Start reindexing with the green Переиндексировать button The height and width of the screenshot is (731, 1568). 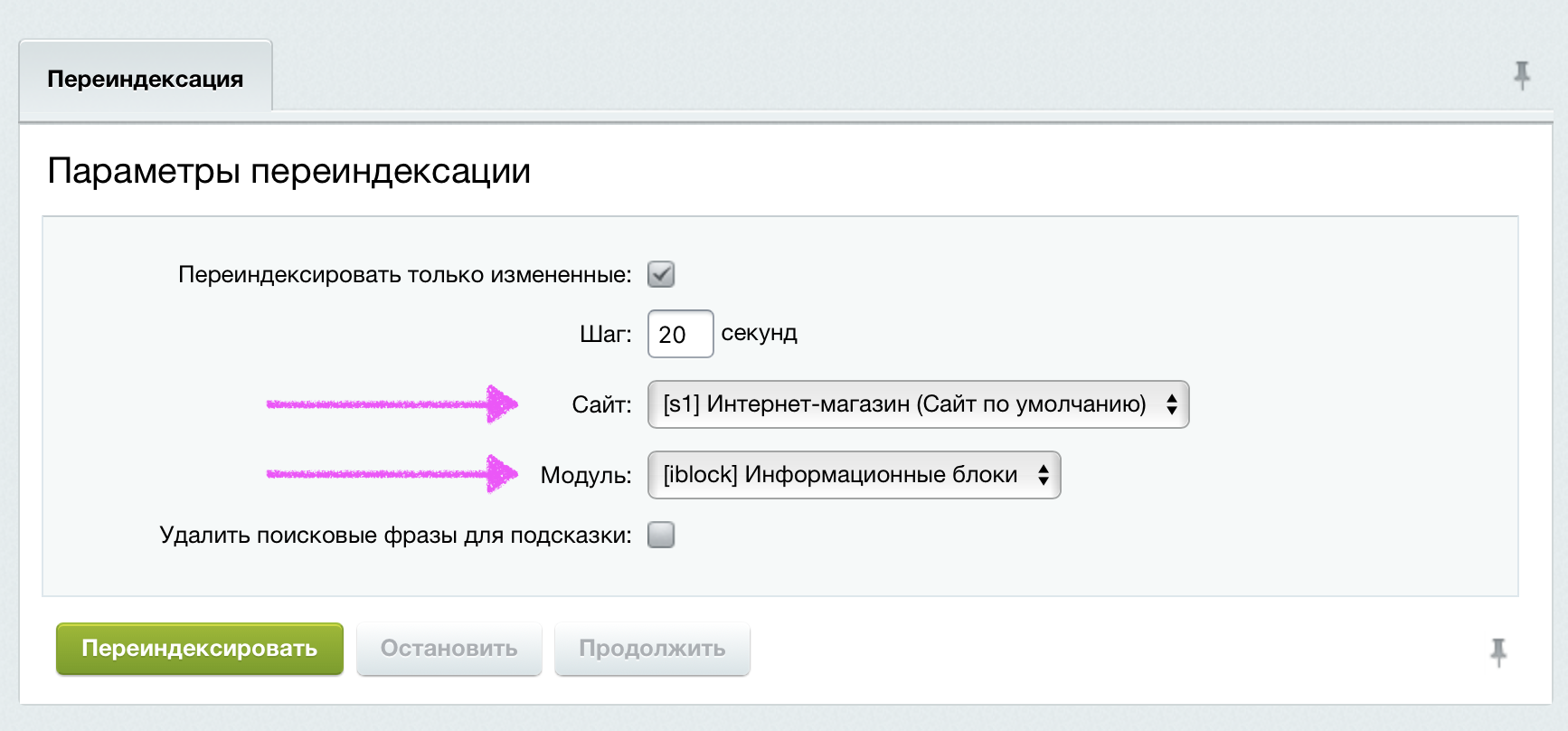pos(200,649)
